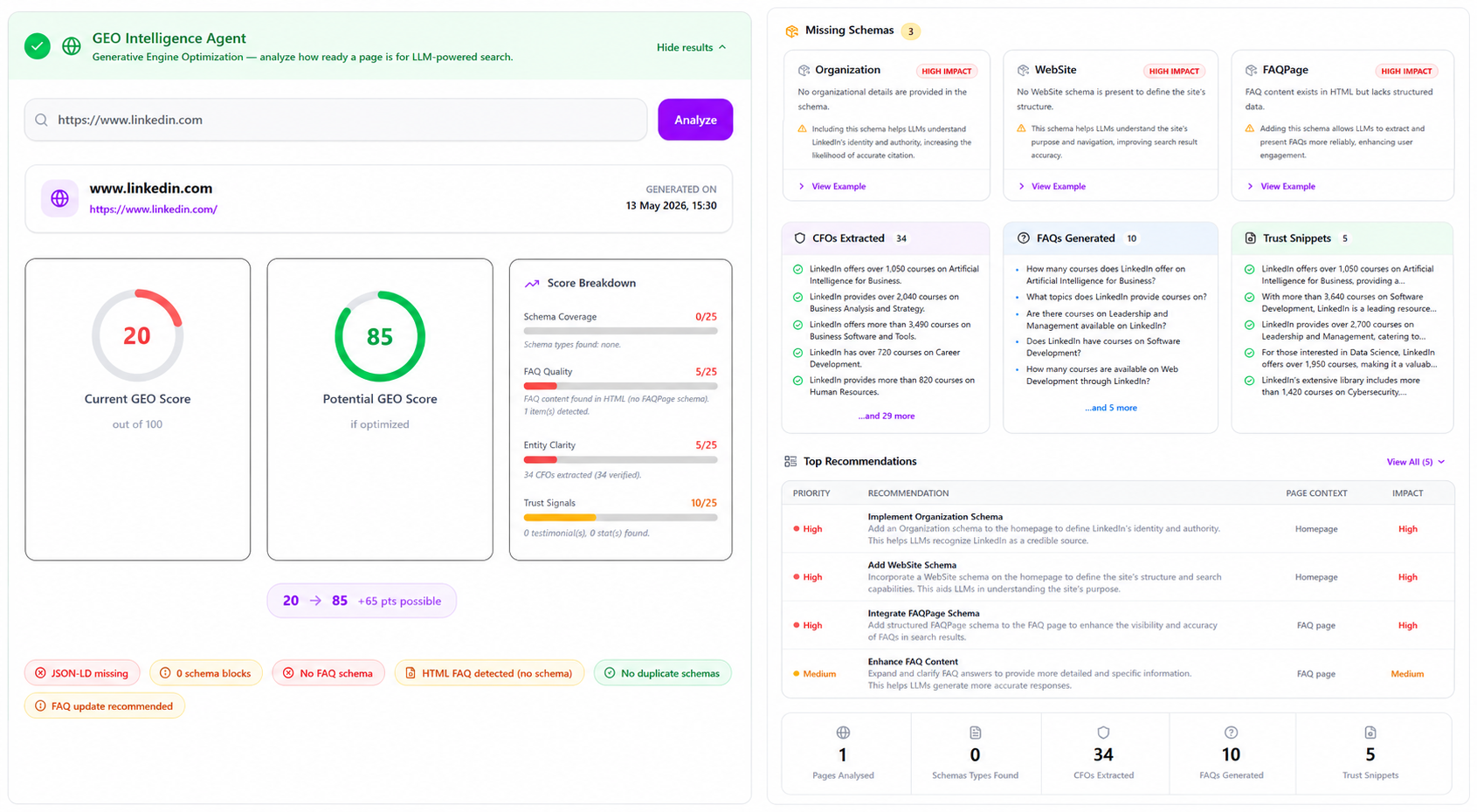Show the '...and 29 more' CFOs

(x=886, y=416)
